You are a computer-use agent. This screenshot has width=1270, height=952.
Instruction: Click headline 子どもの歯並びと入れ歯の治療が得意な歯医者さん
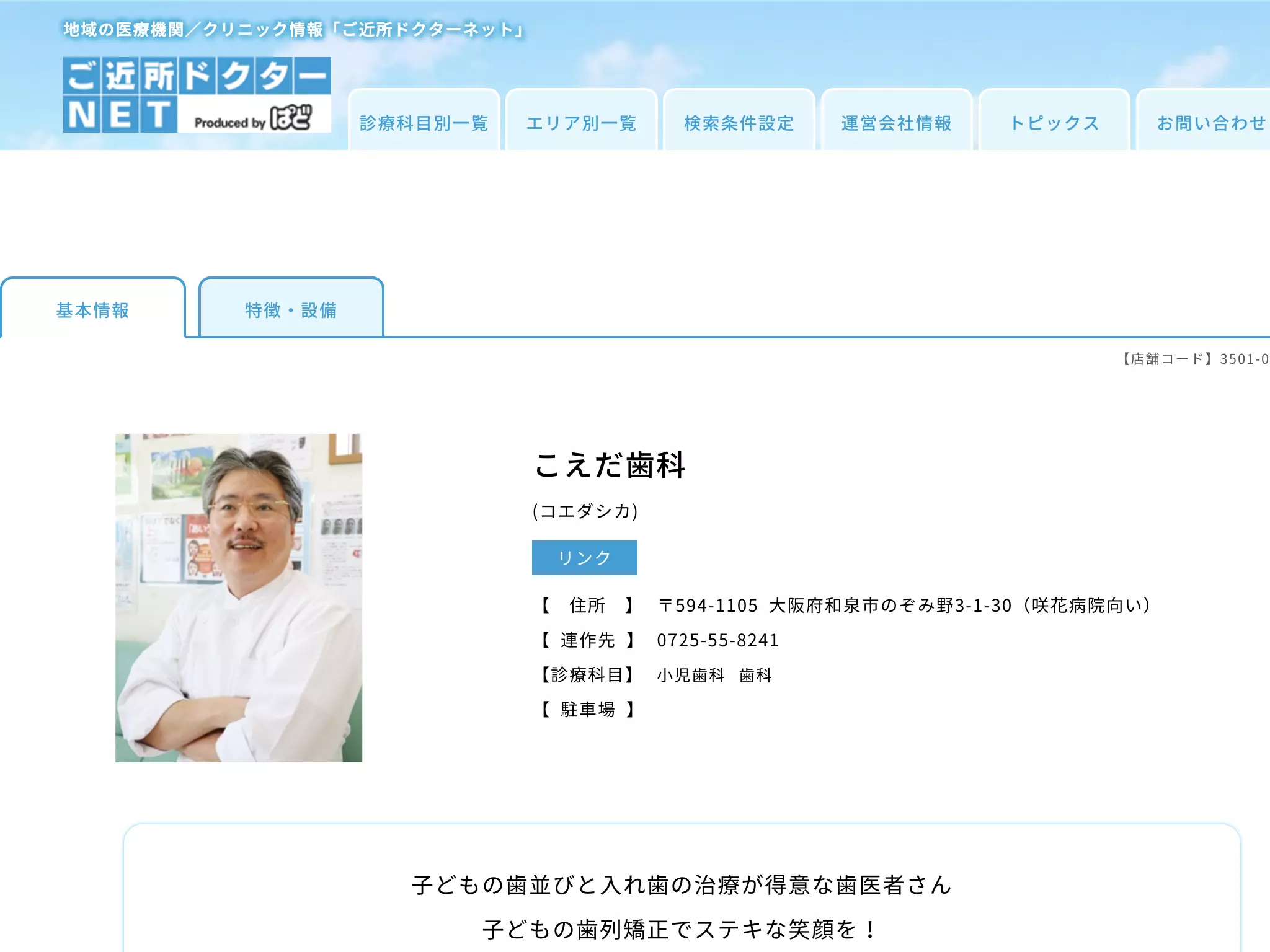tap(682, 885)
